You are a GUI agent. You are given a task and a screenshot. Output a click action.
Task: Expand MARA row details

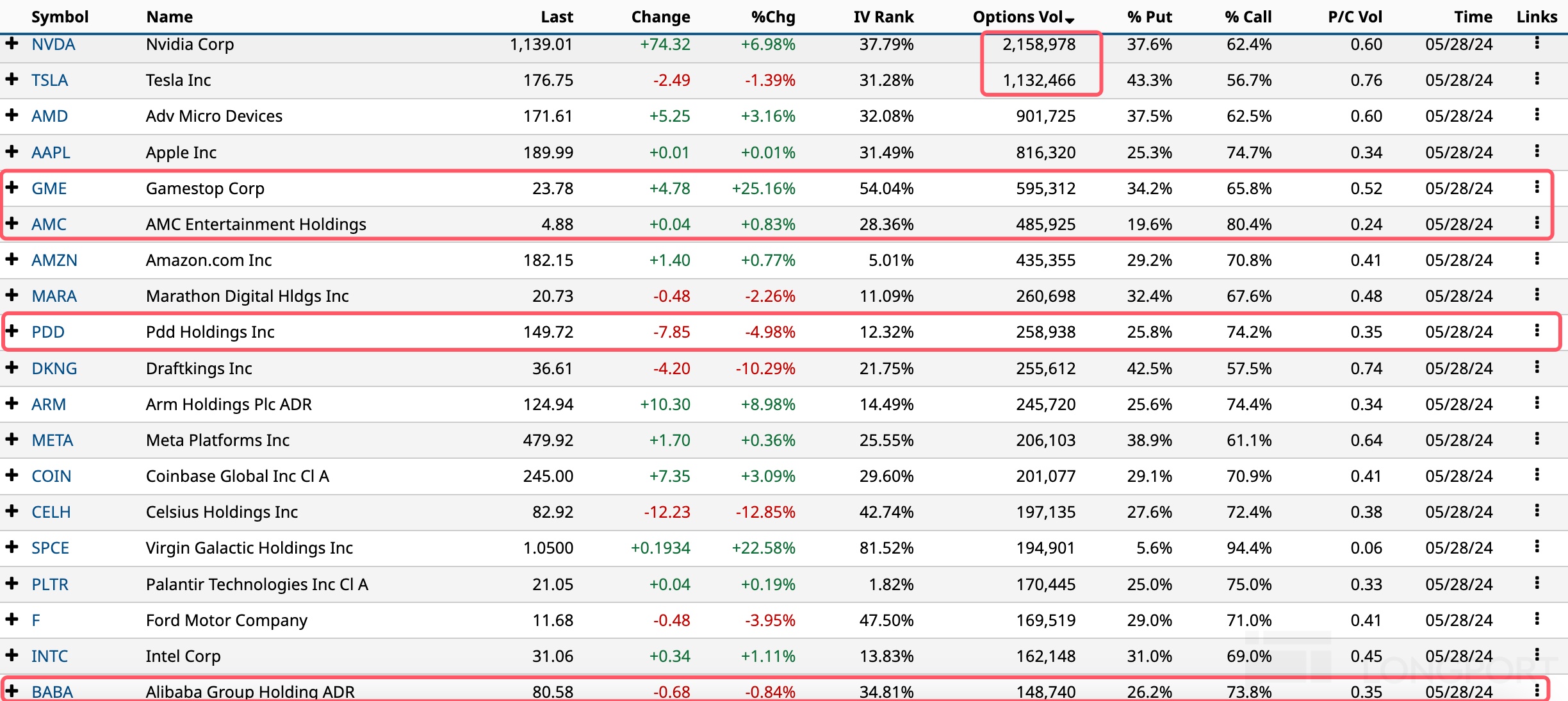point(12,295)
